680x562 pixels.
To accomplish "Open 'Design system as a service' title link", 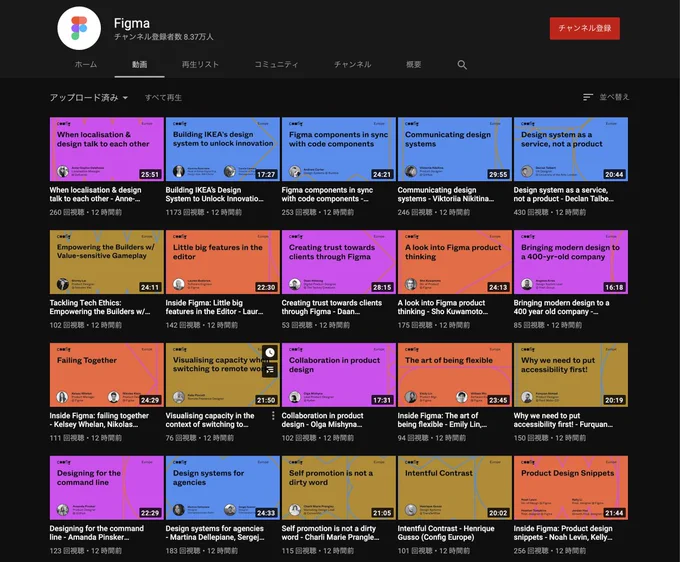I will 563,194.
